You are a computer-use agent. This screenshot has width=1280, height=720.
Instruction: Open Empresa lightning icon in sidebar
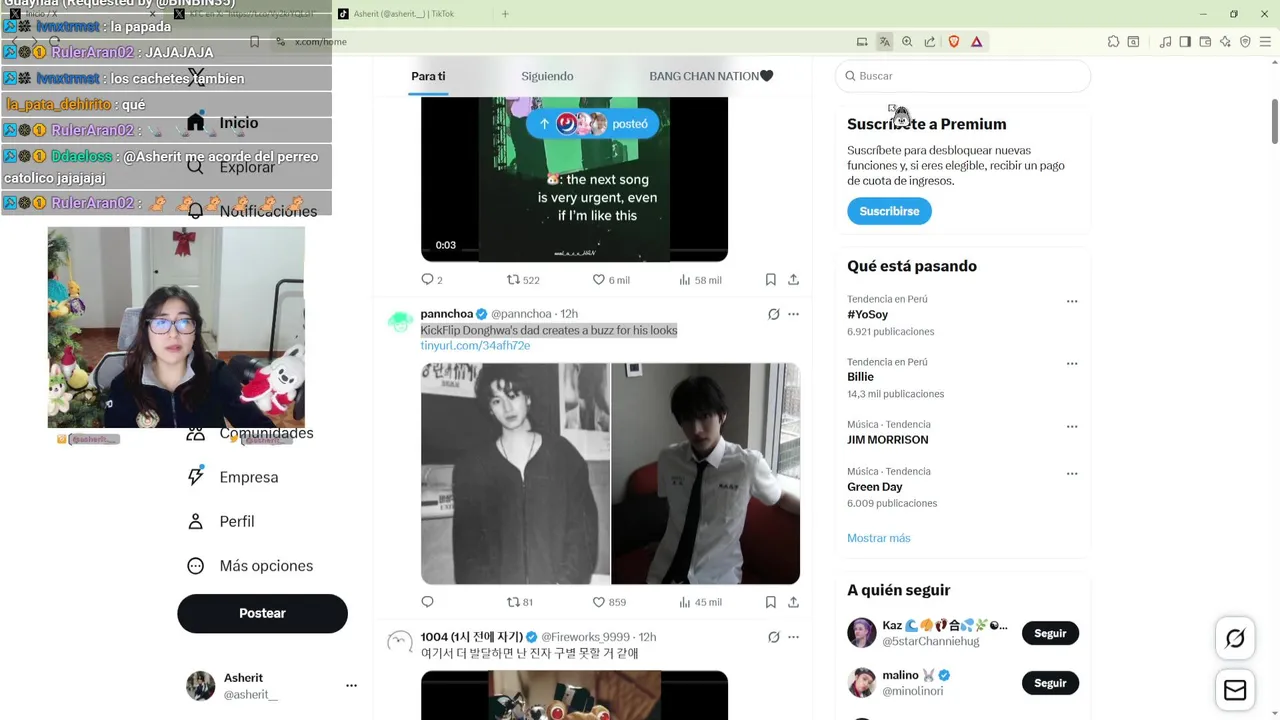[x=196, y=477]
